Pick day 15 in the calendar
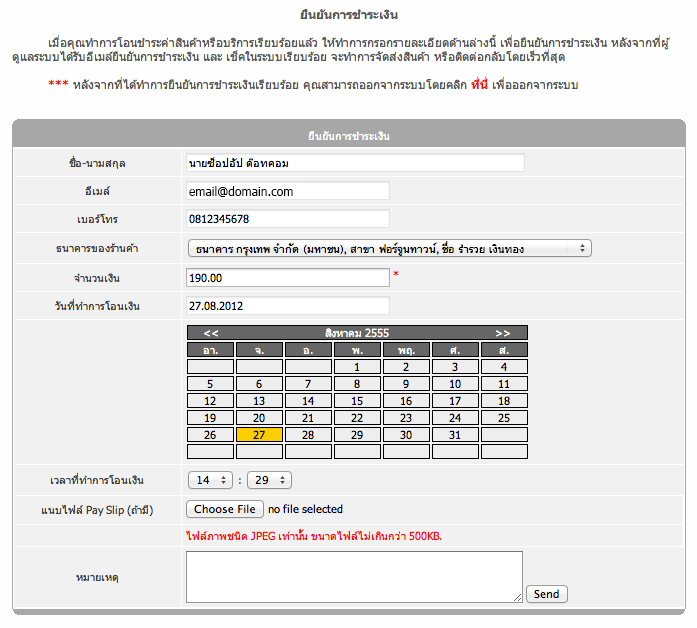The width and height of the screenshot is (697, 628). 357,401
